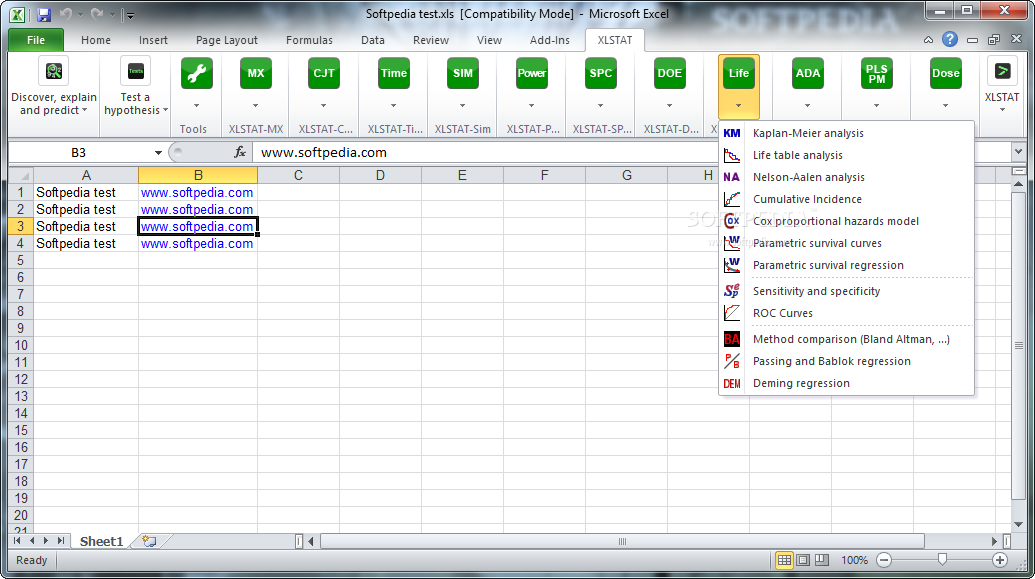Select Nelson-Aalen analysis menu item
The image size is (1035, 579).
[x=846, y=177]
